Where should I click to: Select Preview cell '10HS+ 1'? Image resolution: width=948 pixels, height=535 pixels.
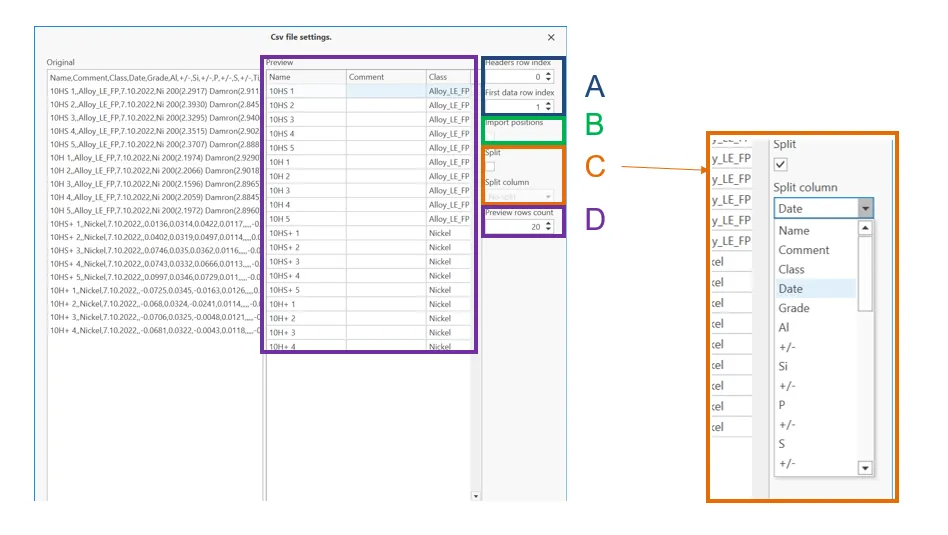[x=306, y=233]
